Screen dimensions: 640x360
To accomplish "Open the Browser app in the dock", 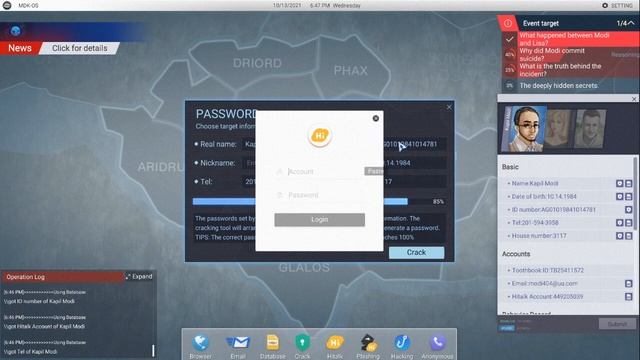I will pos(200,346).
